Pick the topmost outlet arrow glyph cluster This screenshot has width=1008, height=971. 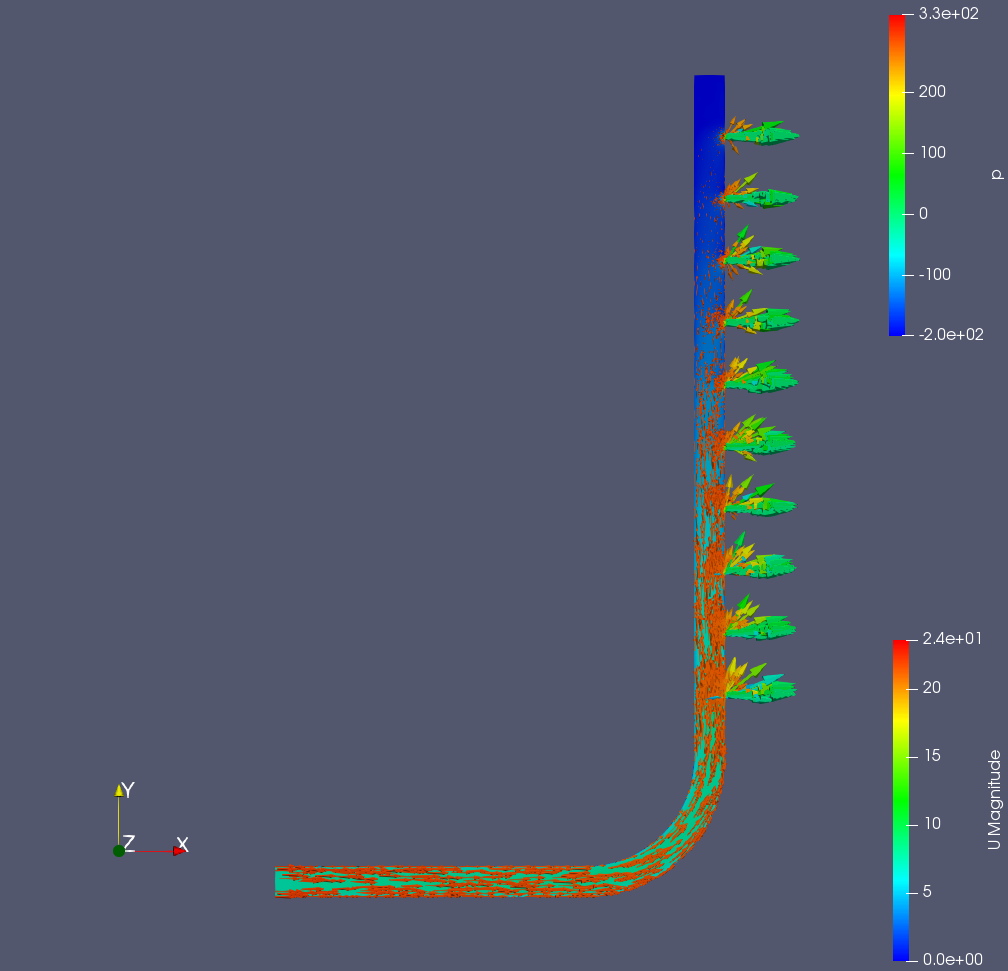(x=760, y=132)
